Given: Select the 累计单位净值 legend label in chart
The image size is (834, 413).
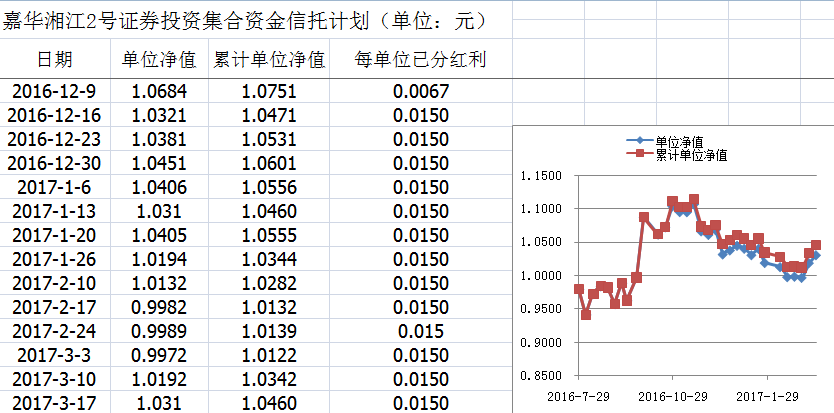Looking at the screenshot, I should coord(691,154).
